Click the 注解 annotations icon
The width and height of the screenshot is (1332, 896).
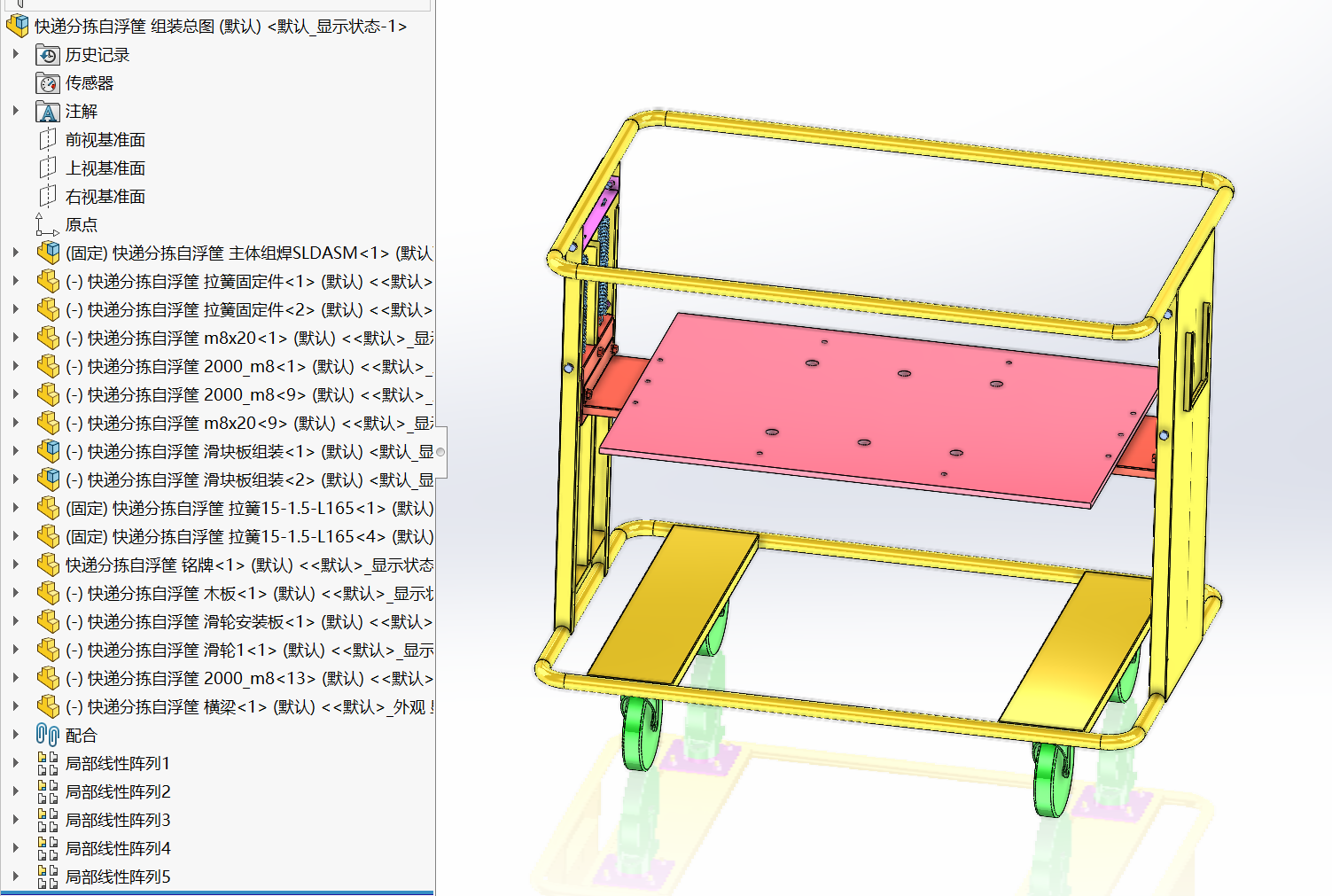(x=48, y=112)
